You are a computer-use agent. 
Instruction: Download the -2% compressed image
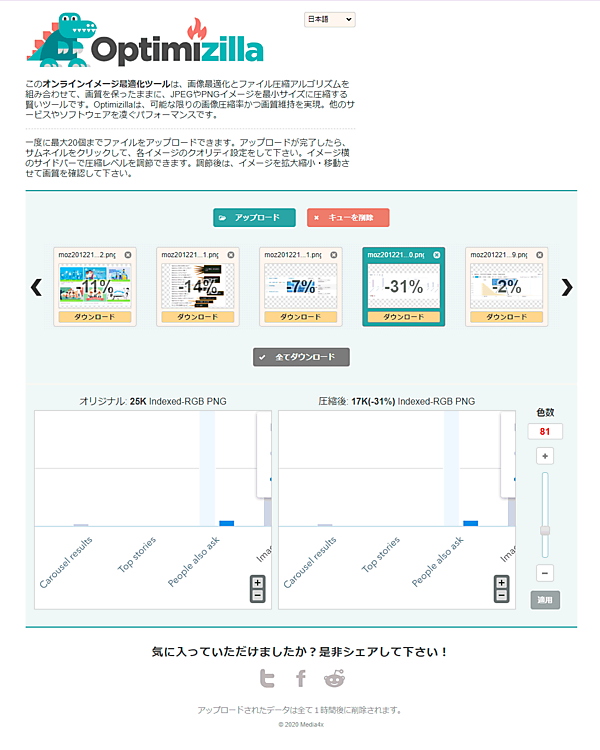point(506,317)
